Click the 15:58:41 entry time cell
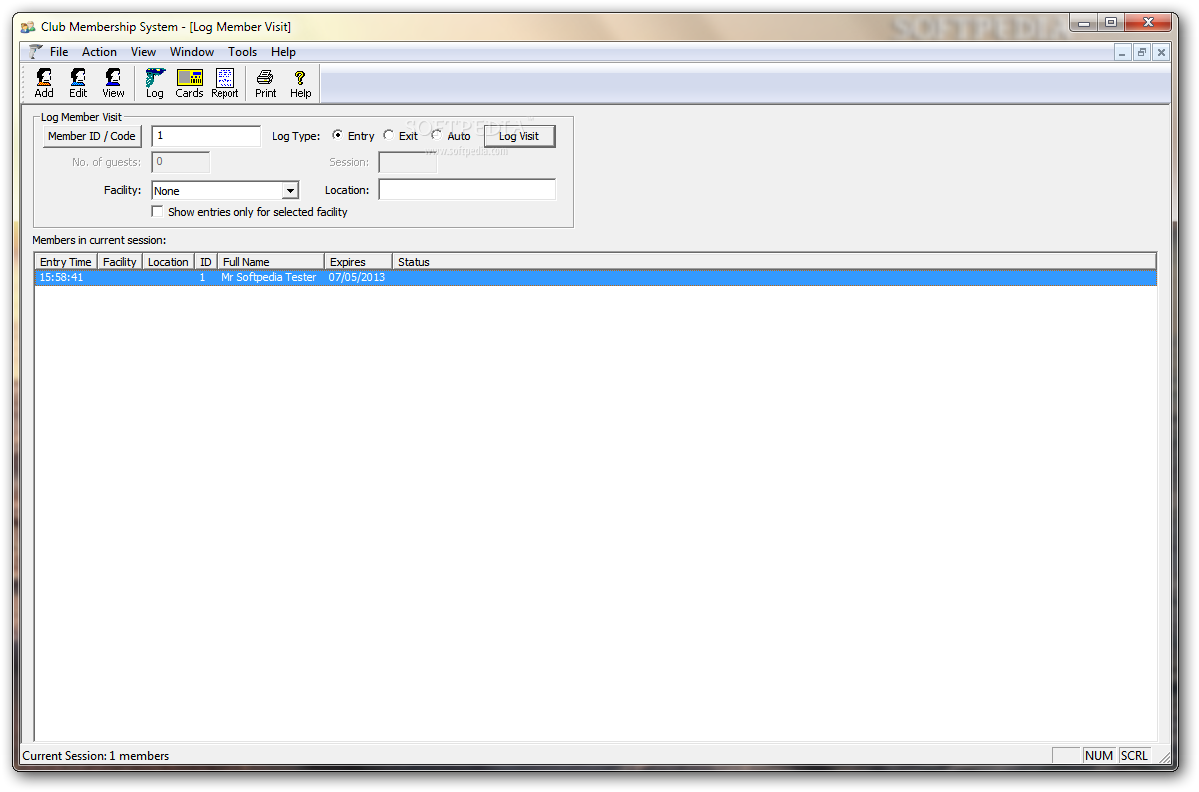This screenshot has height=792, width=1199. [61, 278]
